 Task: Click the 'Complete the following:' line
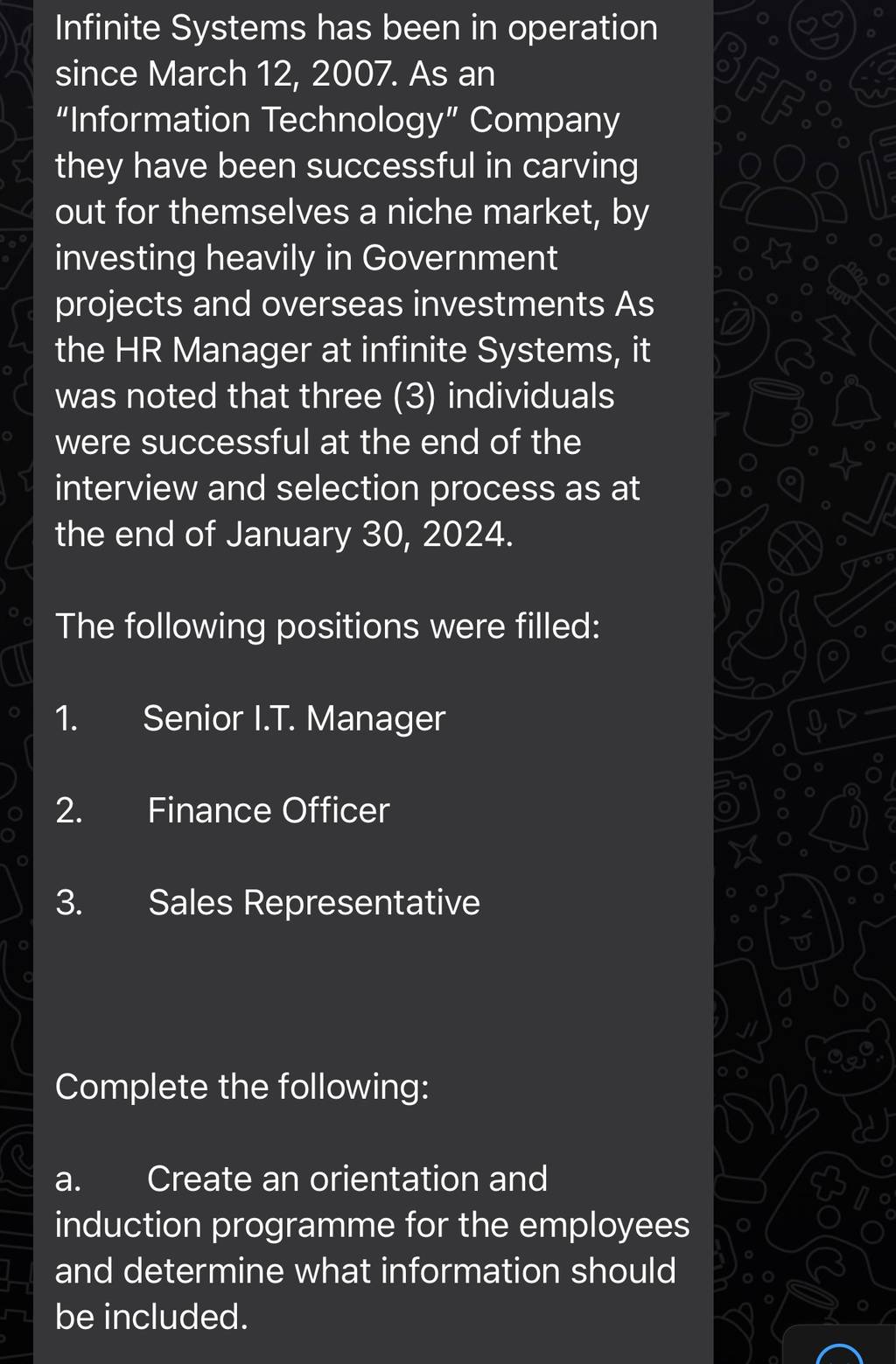pyautogui.click(x=242, y=1087)
